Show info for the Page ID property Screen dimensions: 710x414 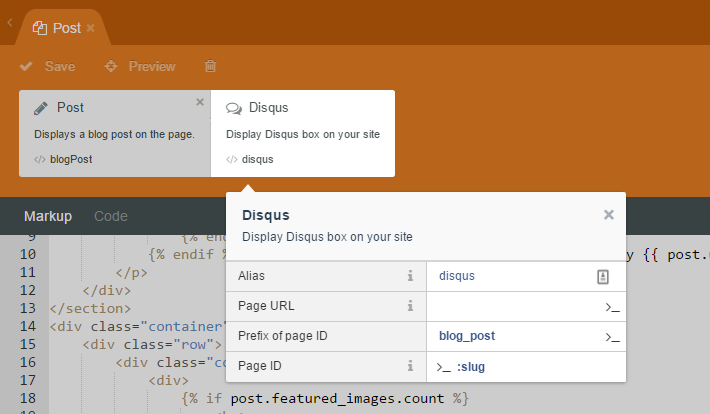click(x=410, y=366)
